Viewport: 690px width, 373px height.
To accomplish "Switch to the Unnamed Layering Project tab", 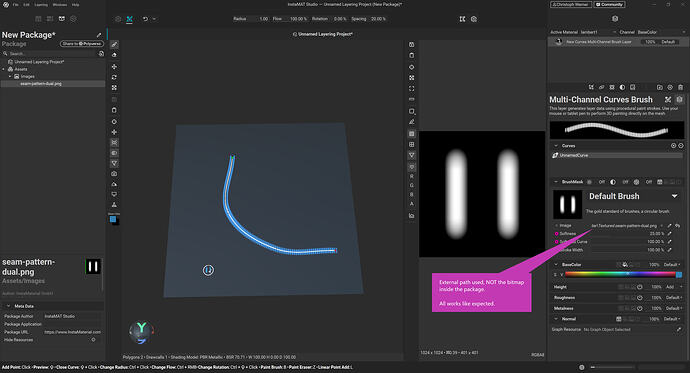I will tap(323, 34).
